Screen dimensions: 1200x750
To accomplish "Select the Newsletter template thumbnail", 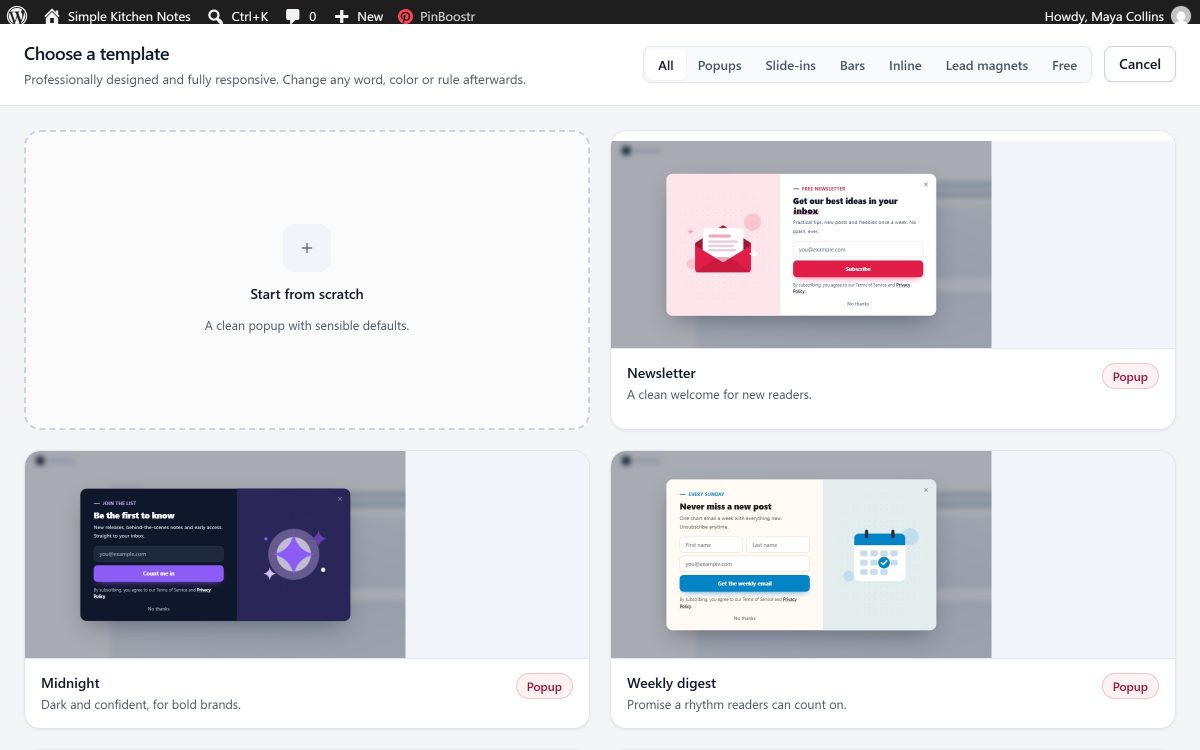I will (x=893, y=244).
